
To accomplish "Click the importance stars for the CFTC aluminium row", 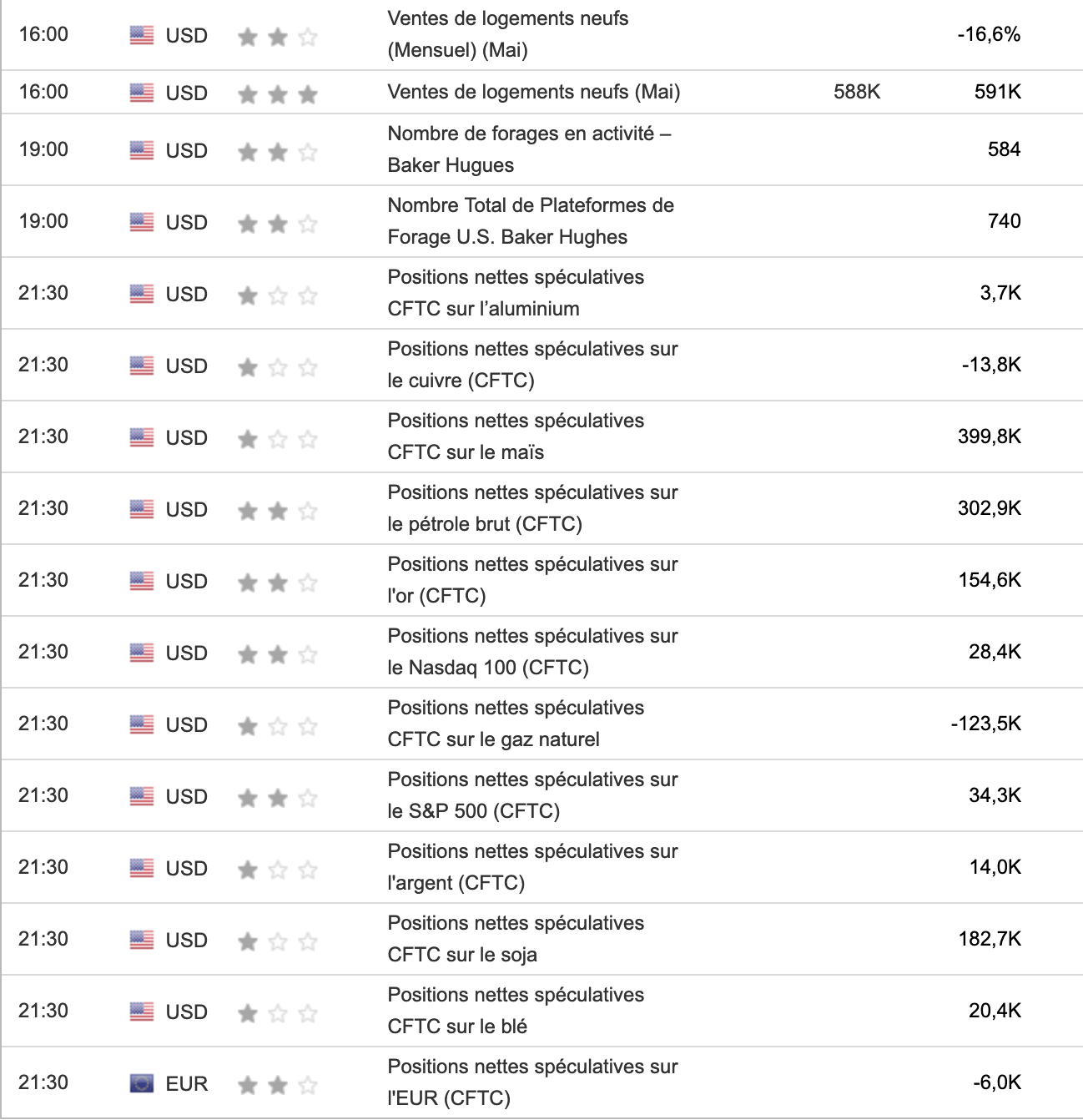I will click(277, 295).
